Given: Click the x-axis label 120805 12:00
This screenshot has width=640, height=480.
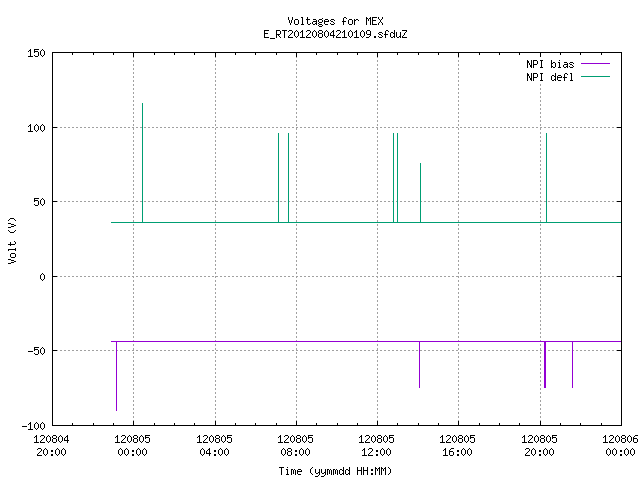Looking at the screenshot, I should pos(376,446).
